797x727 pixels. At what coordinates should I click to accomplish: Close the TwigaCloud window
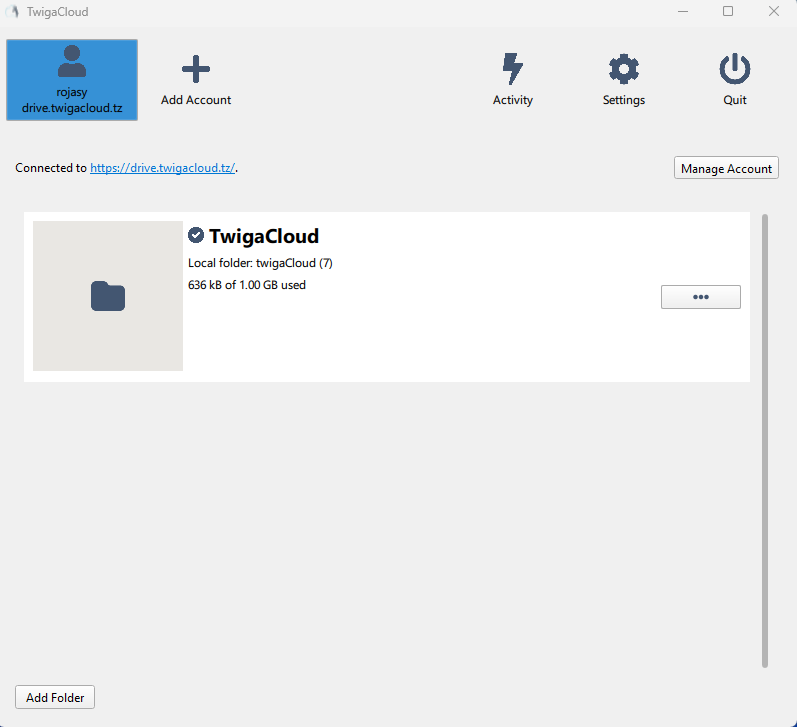click(774, 11)
